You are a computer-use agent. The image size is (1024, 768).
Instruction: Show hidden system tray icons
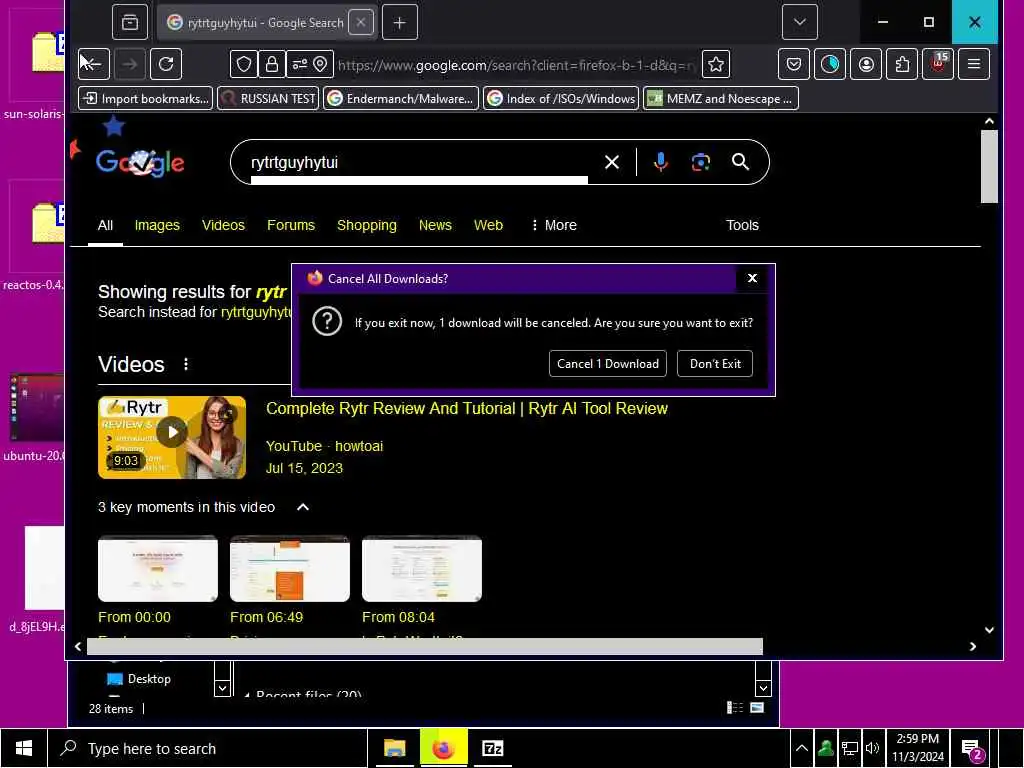[802, 748]
